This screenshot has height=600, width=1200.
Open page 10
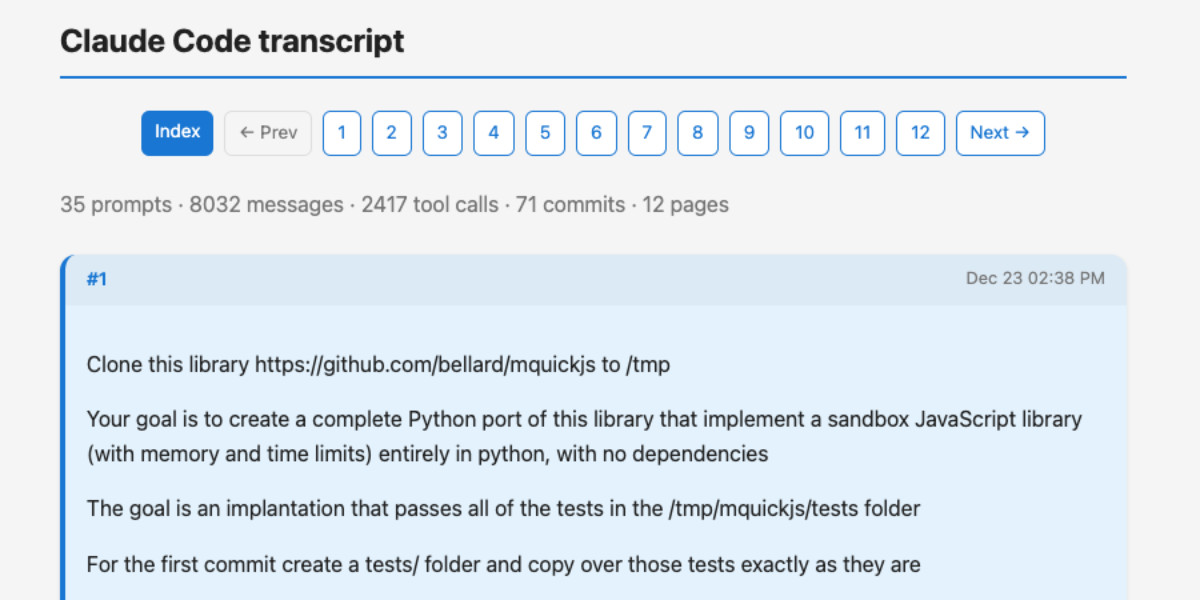(x=803, y=133)
